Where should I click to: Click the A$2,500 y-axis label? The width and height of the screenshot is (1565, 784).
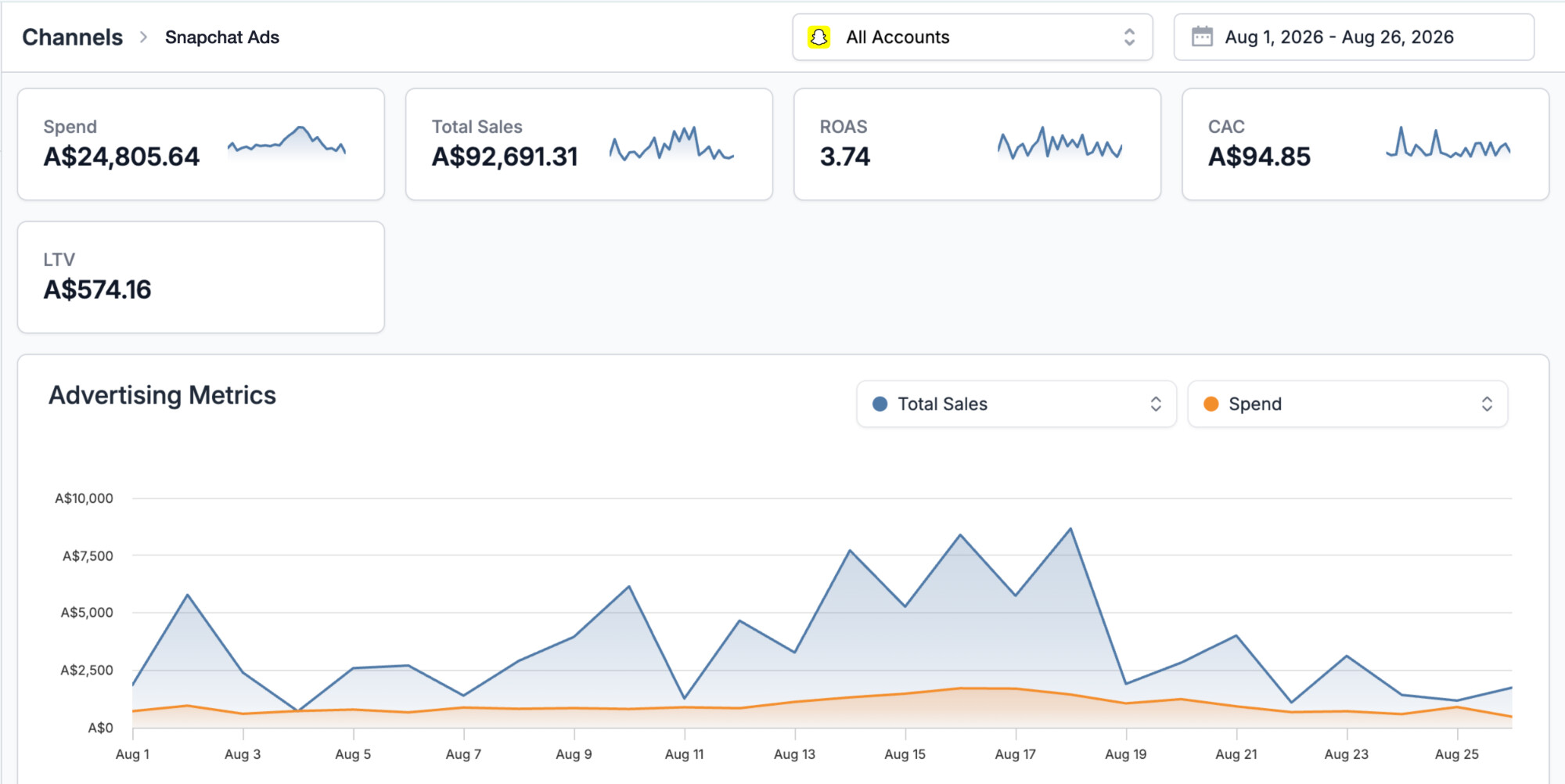coord(87,671)
